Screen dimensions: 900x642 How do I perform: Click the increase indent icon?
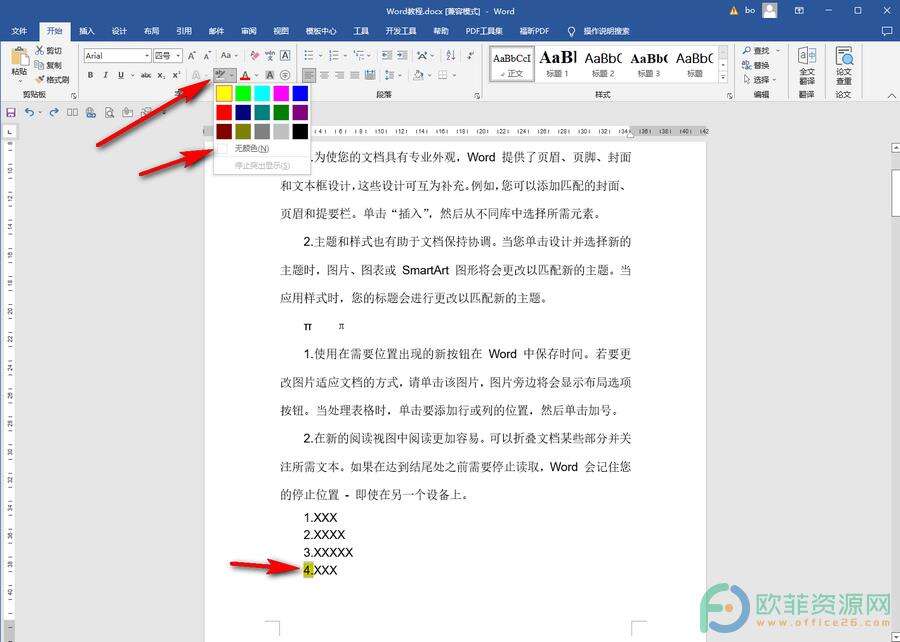click(402, 56)
